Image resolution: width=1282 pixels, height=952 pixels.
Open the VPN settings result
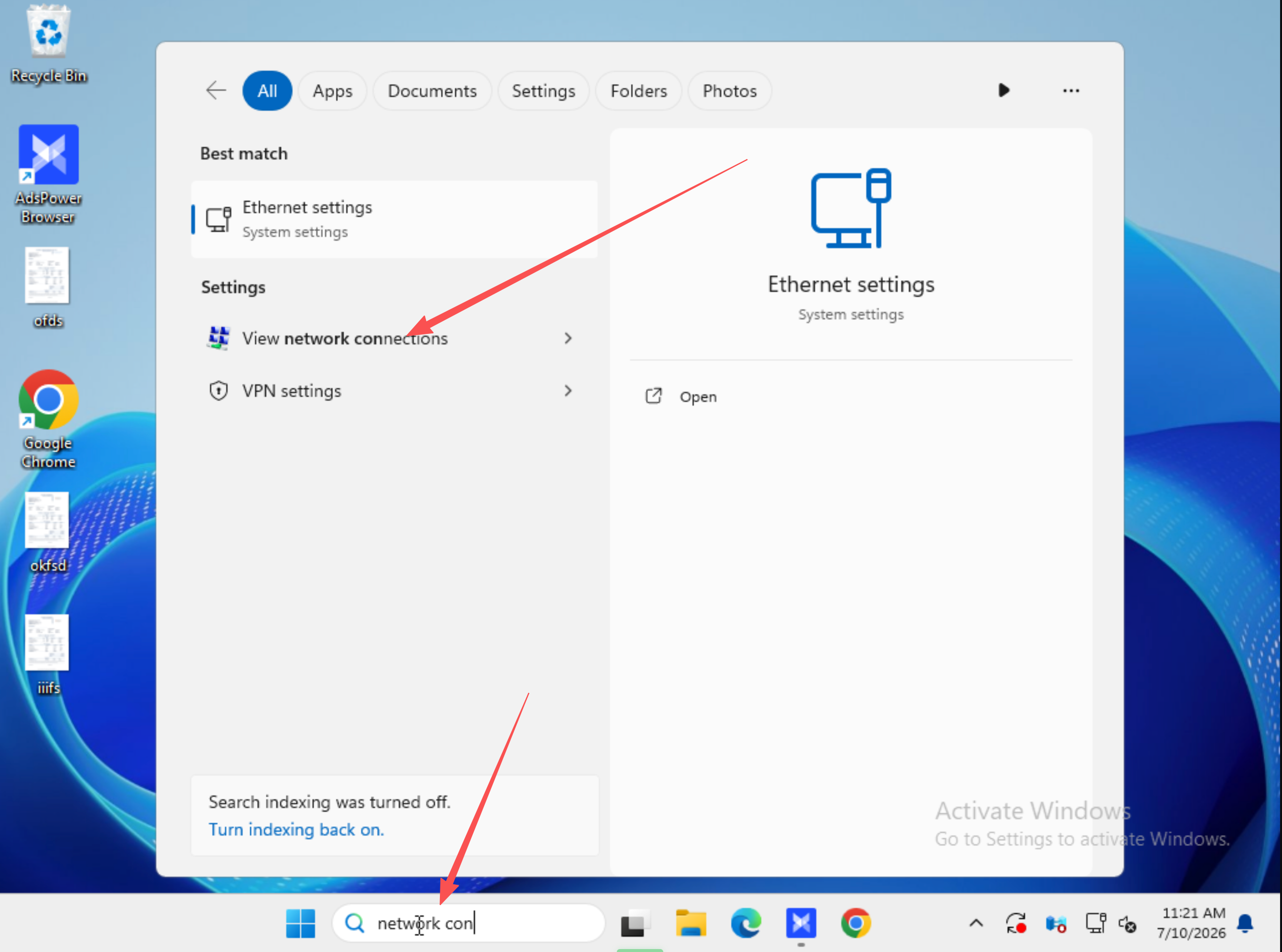click(x=394, y=391)
